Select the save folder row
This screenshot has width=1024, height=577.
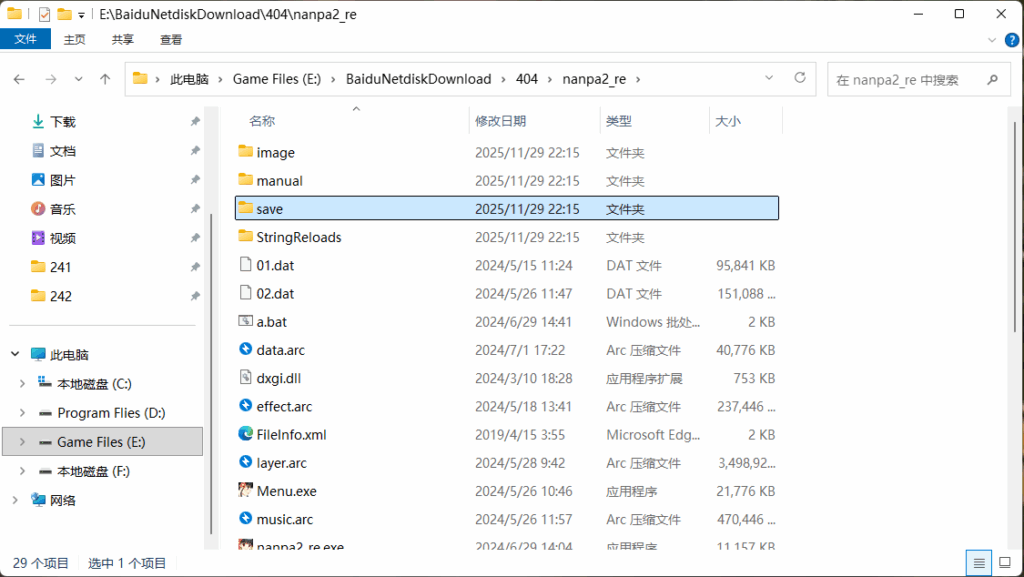507,208
